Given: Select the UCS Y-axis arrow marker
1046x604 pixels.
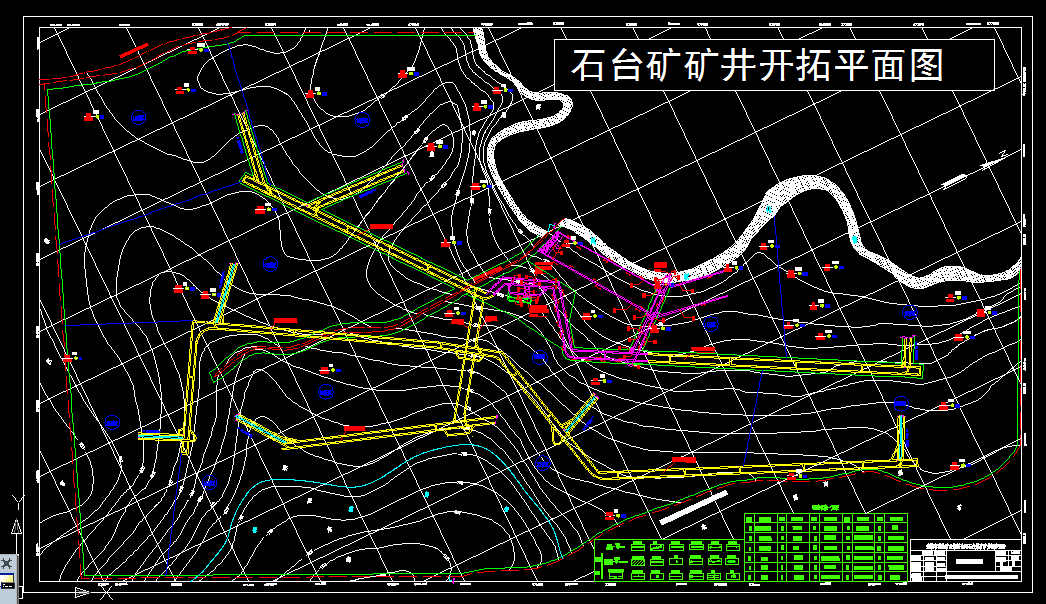Looking at the screenshot, I should [17, 527].
